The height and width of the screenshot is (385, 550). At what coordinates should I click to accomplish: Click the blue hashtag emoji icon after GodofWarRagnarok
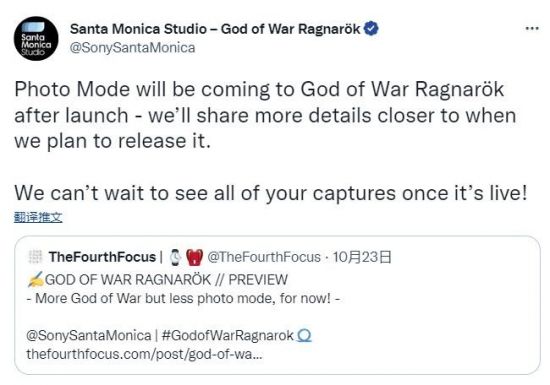304,336
